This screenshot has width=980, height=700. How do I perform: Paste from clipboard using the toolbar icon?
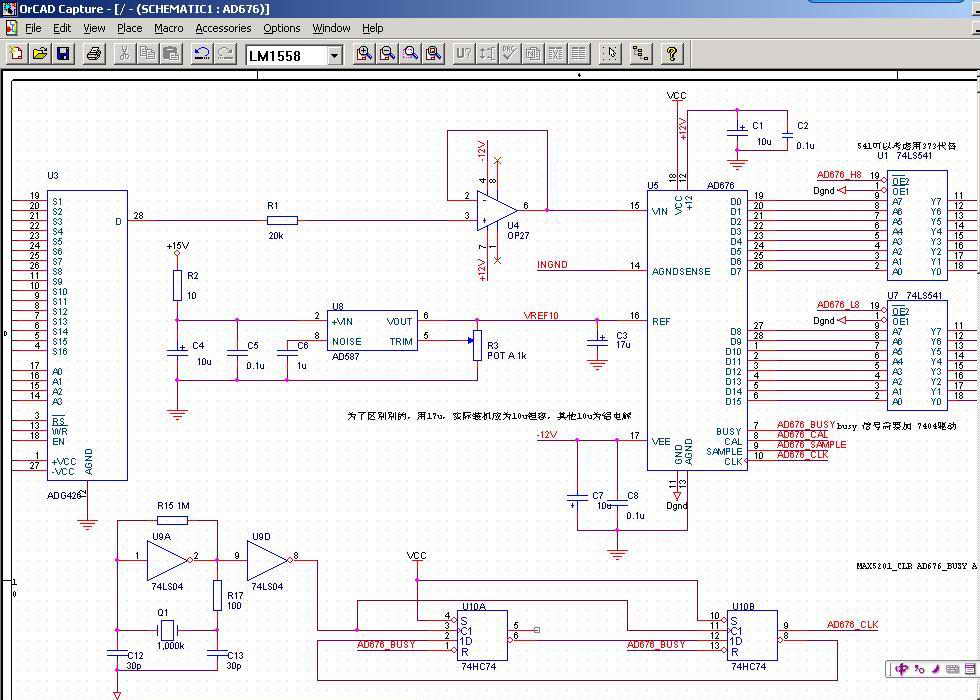pos(171,54)
